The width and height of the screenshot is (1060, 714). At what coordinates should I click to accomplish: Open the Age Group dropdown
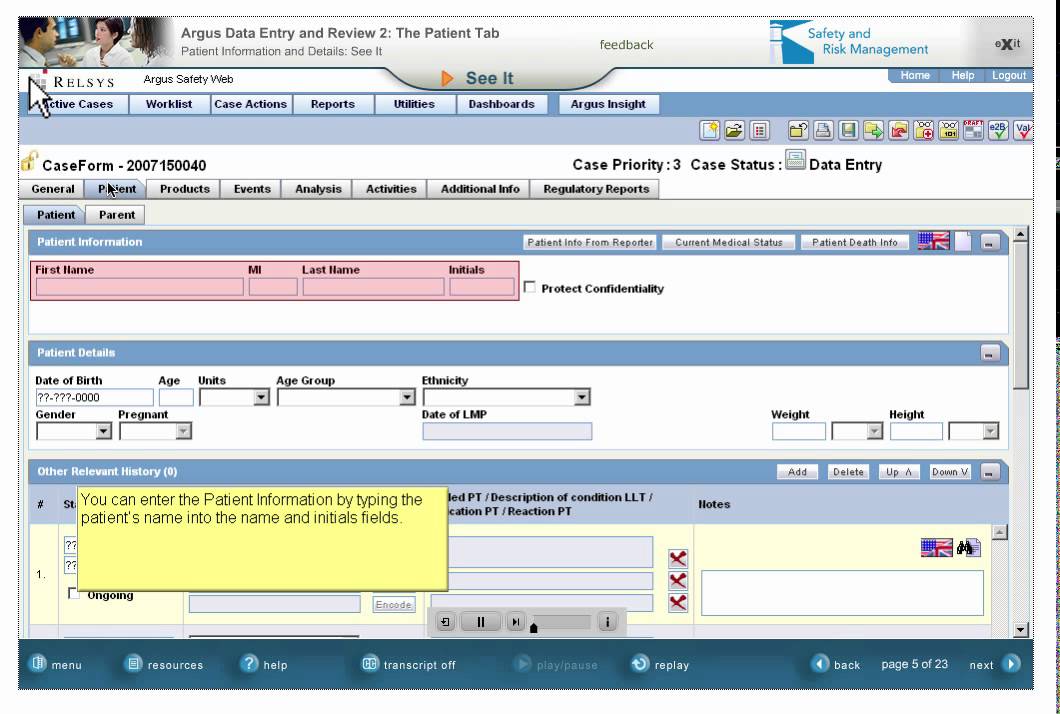[406, 398]
